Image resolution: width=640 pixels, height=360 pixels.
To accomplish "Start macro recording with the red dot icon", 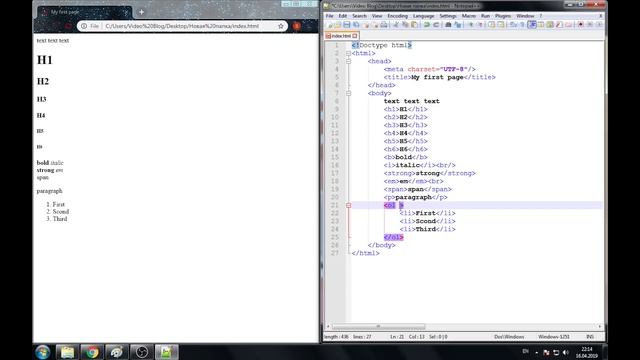I will 580,25.
